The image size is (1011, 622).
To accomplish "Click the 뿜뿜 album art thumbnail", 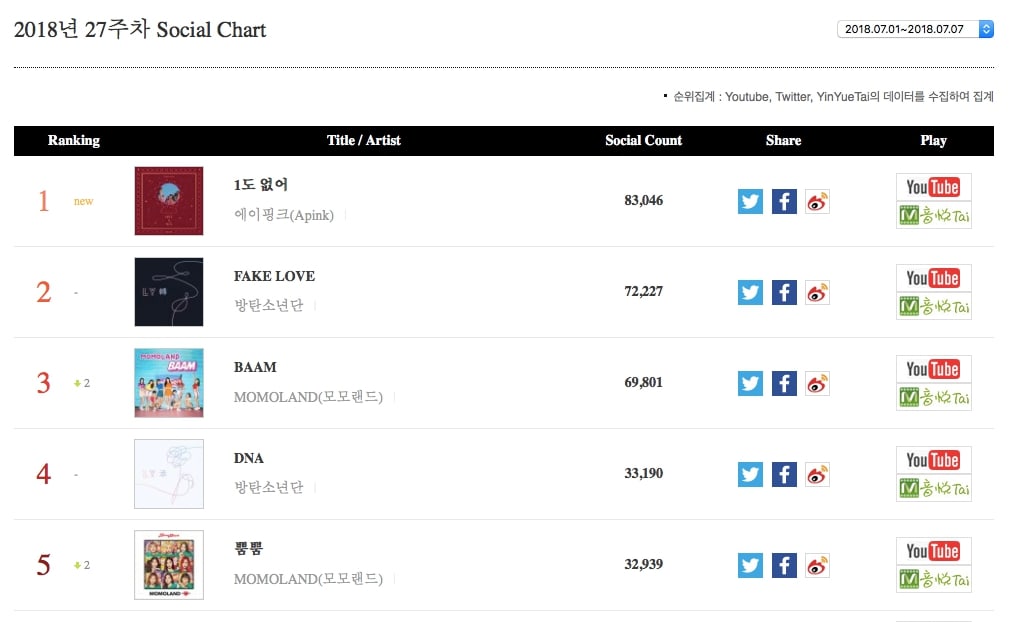I will 169,565.
